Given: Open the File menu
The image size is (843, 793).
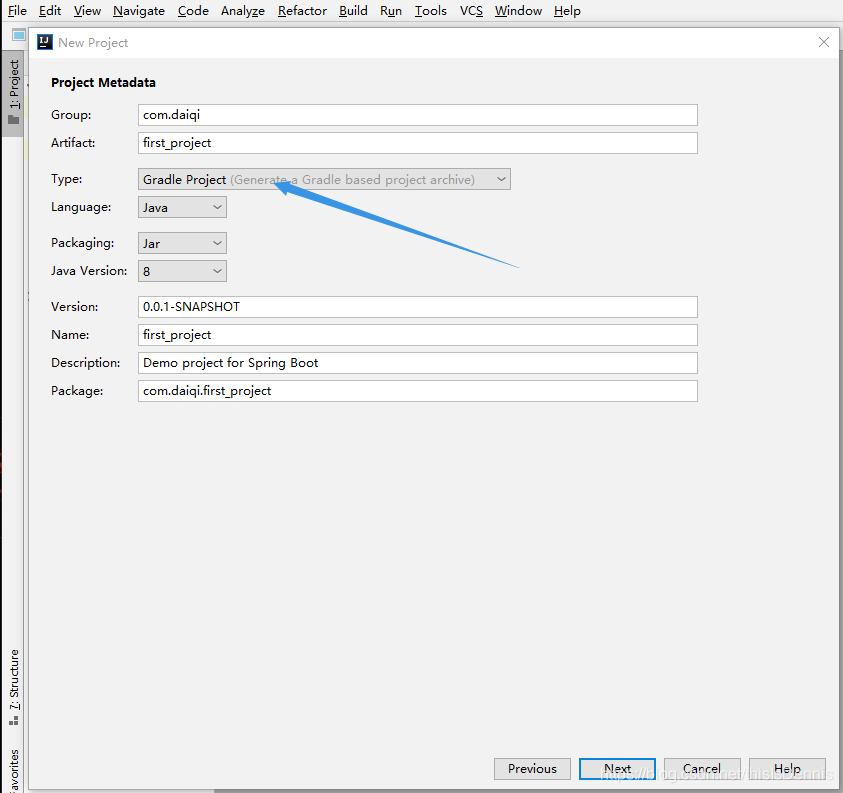Looking at the screenshot, I should pos(17,11).
